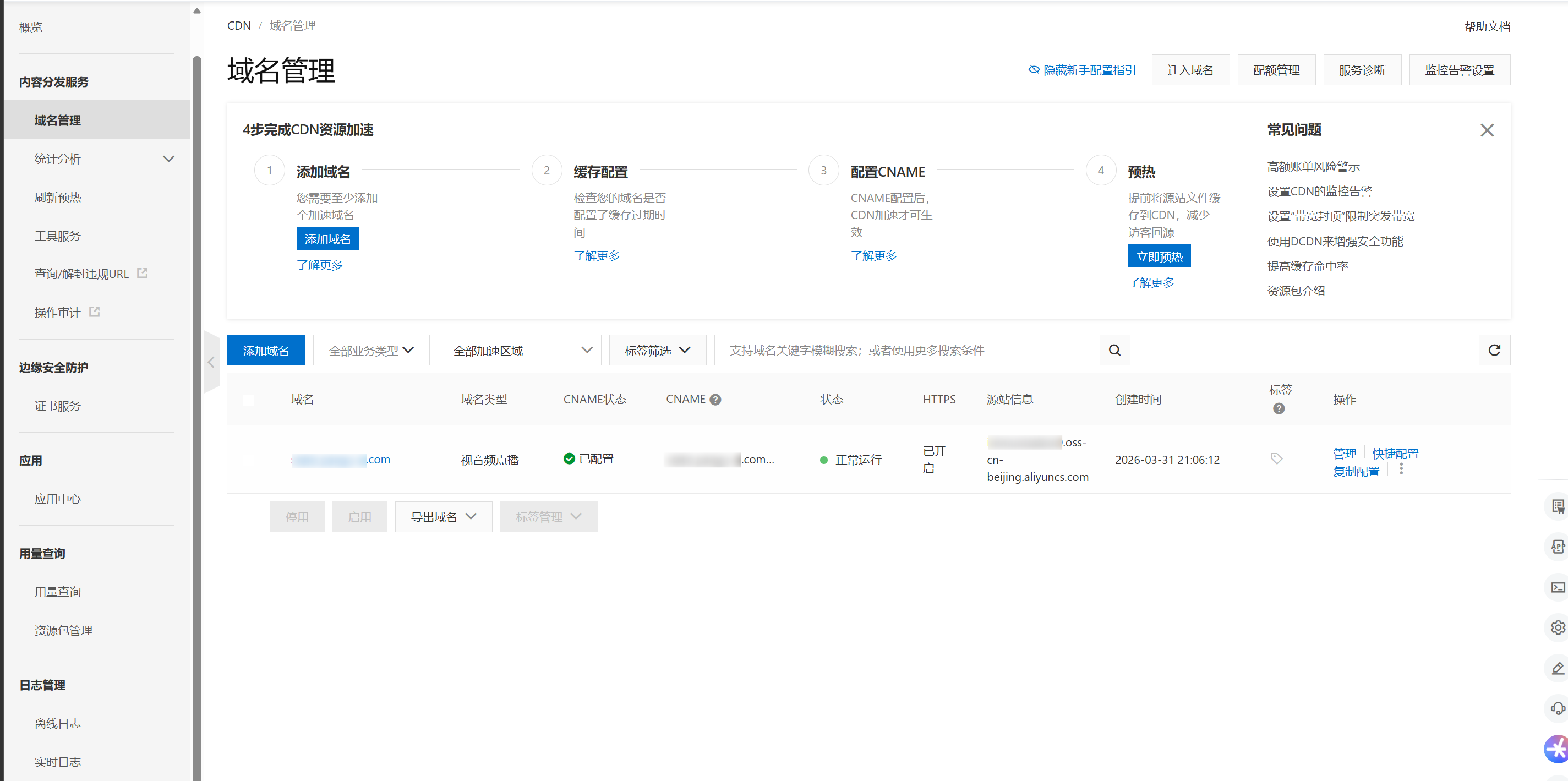Click the green 正常运行 status dot
This screenshot has width=1568, height=781.
pos(824,460)
